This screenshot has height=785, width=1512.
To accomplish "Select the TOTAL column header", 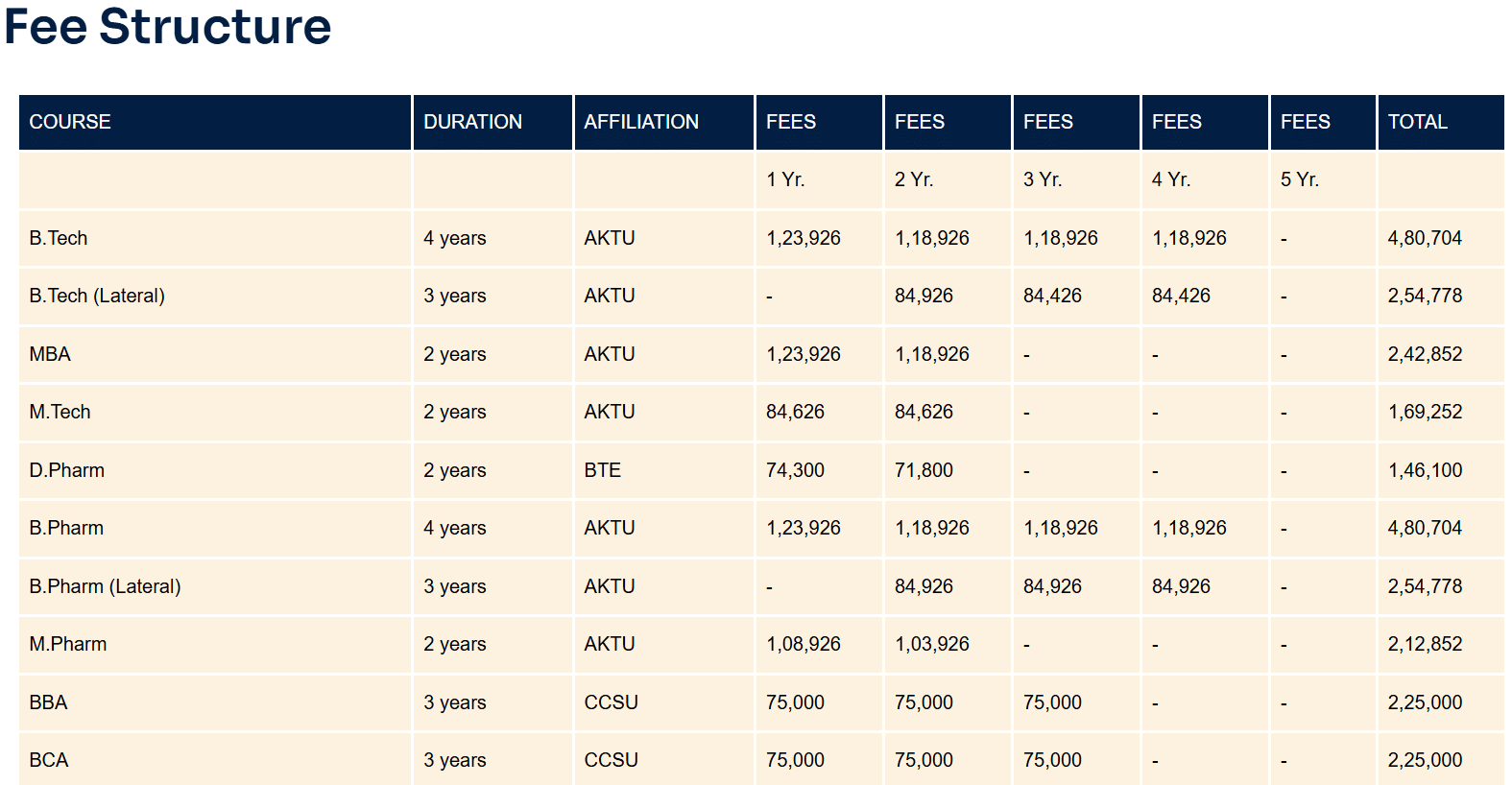I will (x=1417, y=122).
